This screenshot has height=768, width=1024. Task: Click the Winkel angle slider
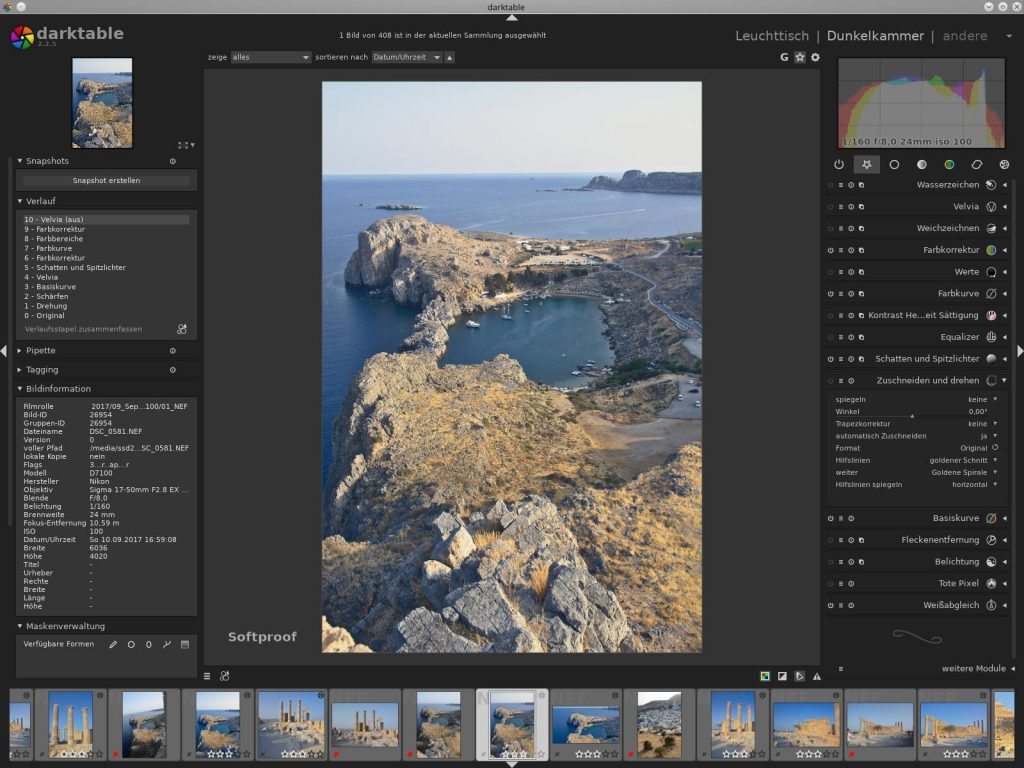pos(911,412)
